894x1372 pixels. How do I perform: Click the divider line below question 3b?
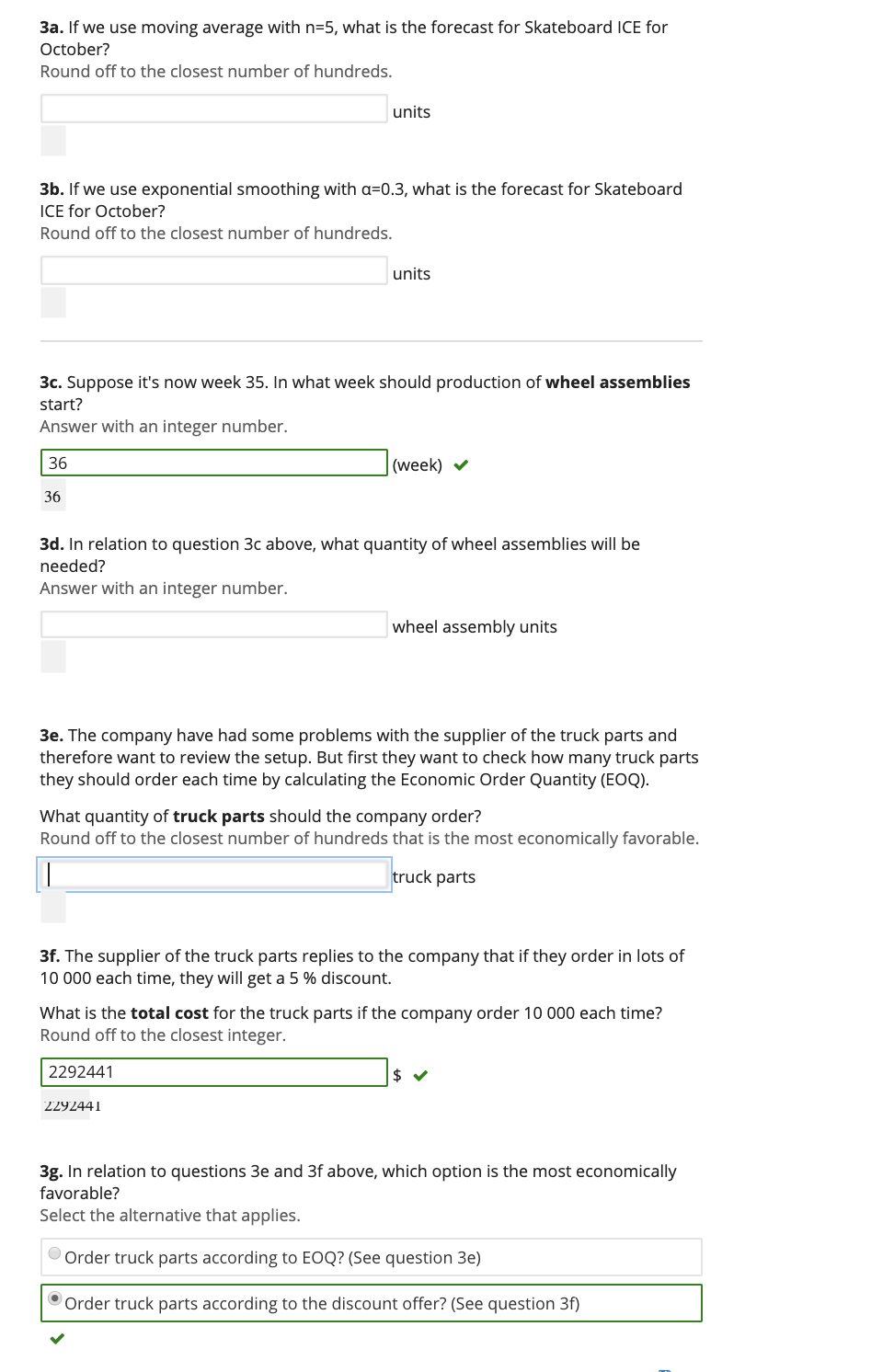370,342
